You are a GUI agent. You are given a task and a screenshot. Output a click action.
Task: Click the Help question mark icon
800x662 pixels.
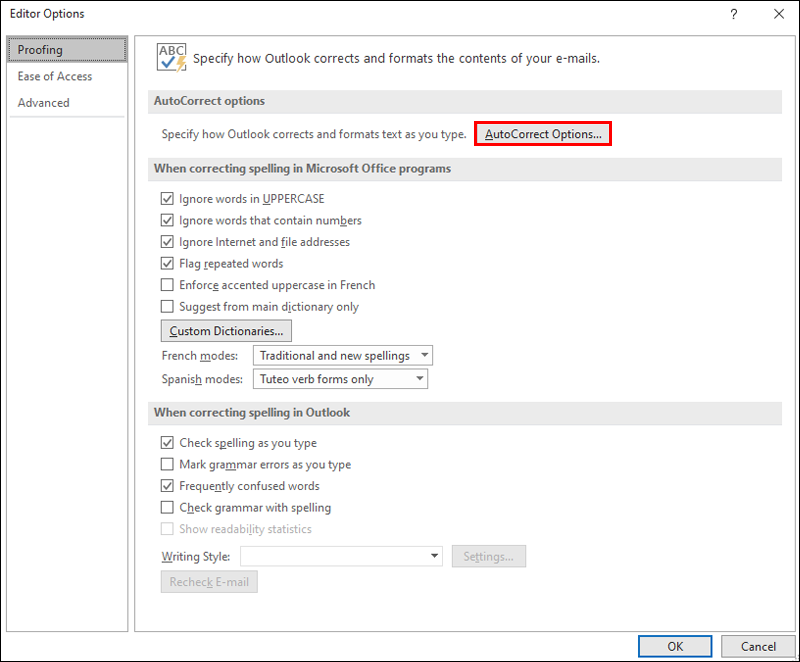click(734, 14)
